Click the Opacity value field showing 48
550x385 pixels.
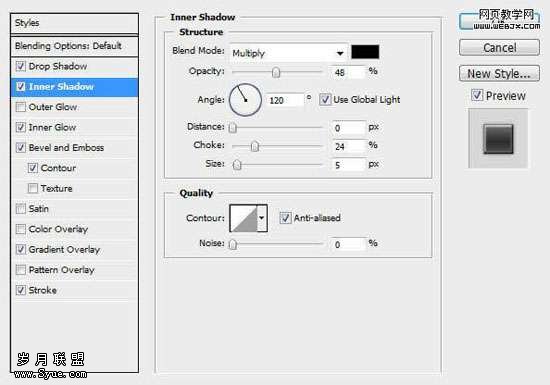click(348, 72)
